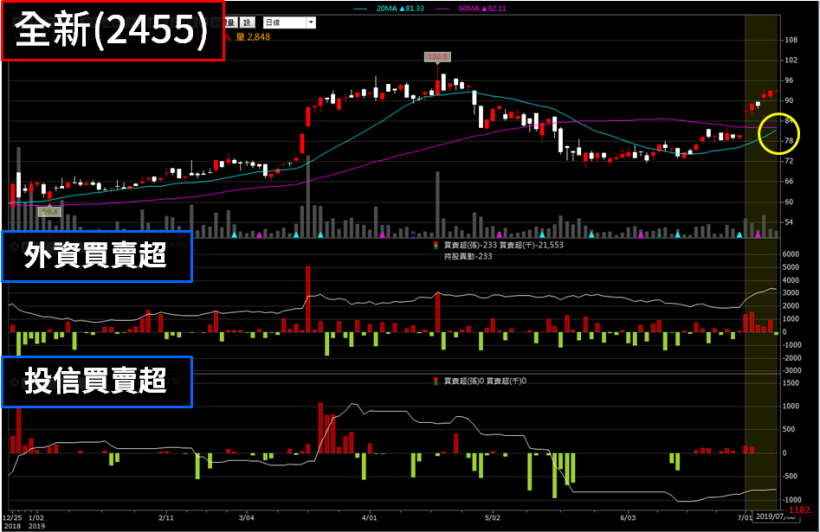Click the 96 price axis value
Image resolution: width=820 pixels, height=532 pixels.
click(789, 81)
